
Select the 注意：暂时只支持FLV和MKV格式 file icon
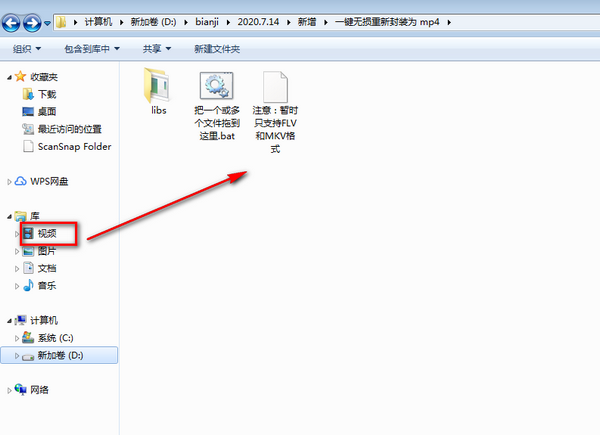pos(275,86)
